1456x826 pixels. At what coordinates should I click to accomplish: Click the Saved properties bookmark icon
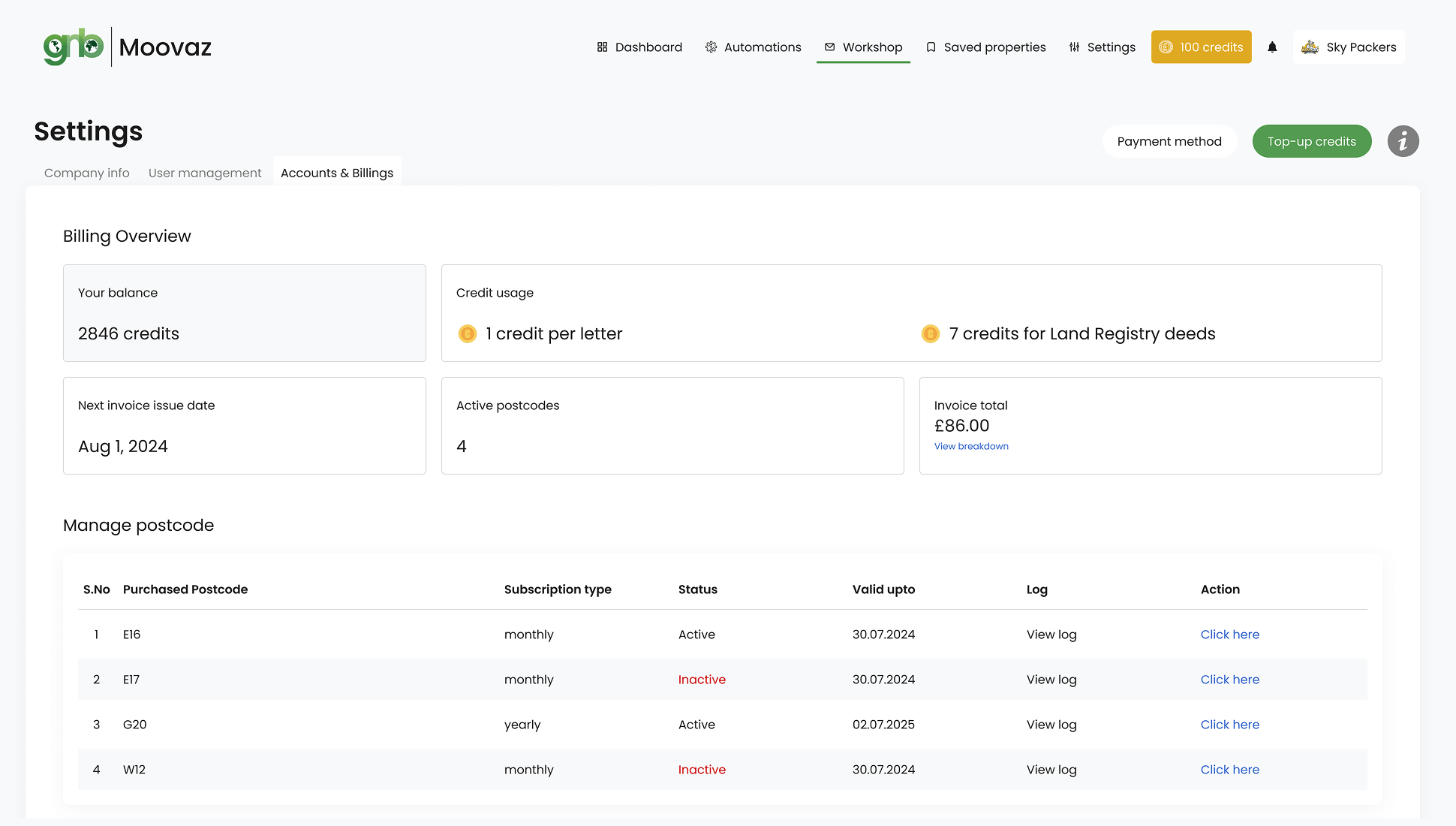tap(931, 47)
